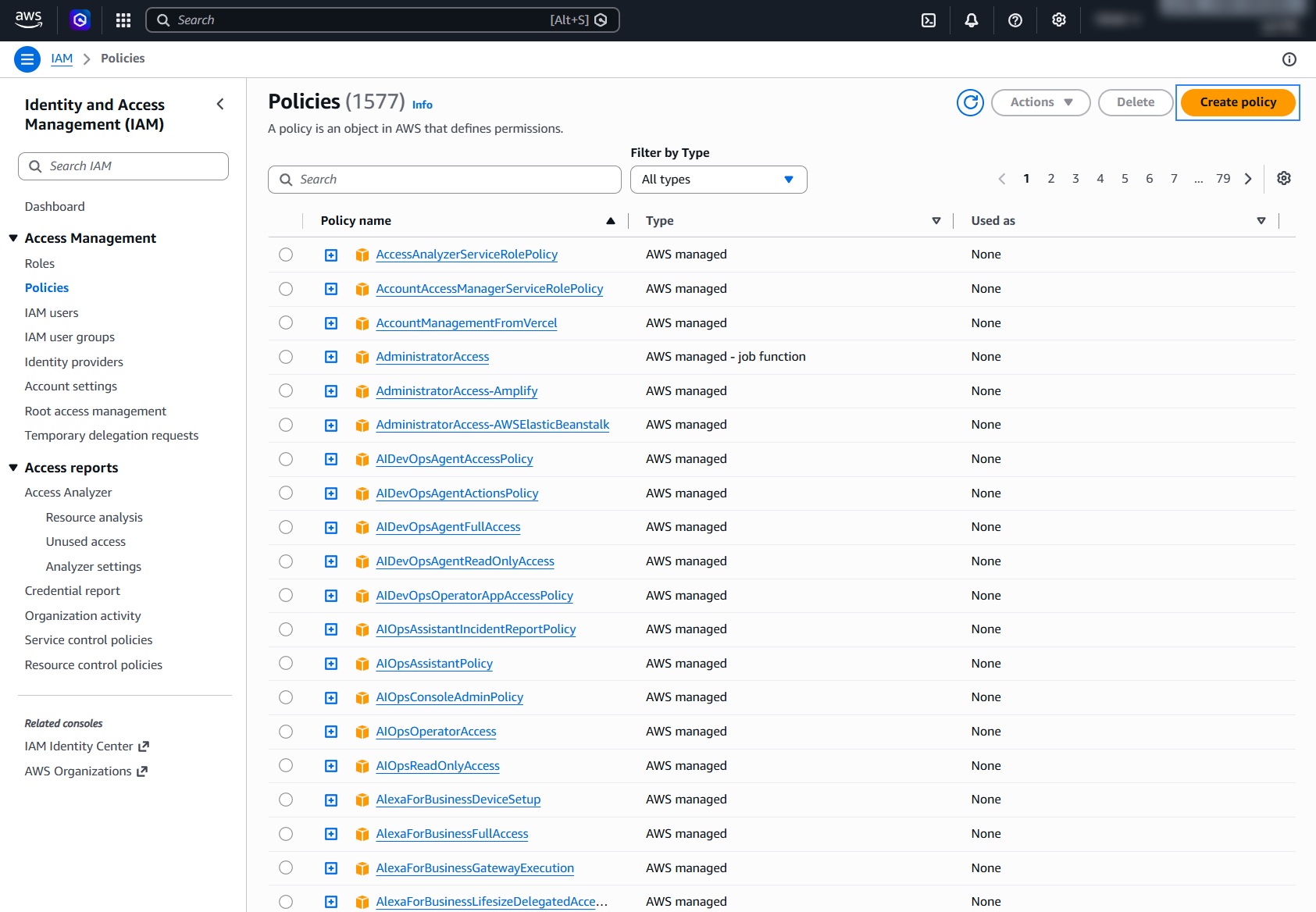The height and width of the screenshot is (912, 1316).
Task: Open the help question mark menu
Action: click(x=1015, y=20)
